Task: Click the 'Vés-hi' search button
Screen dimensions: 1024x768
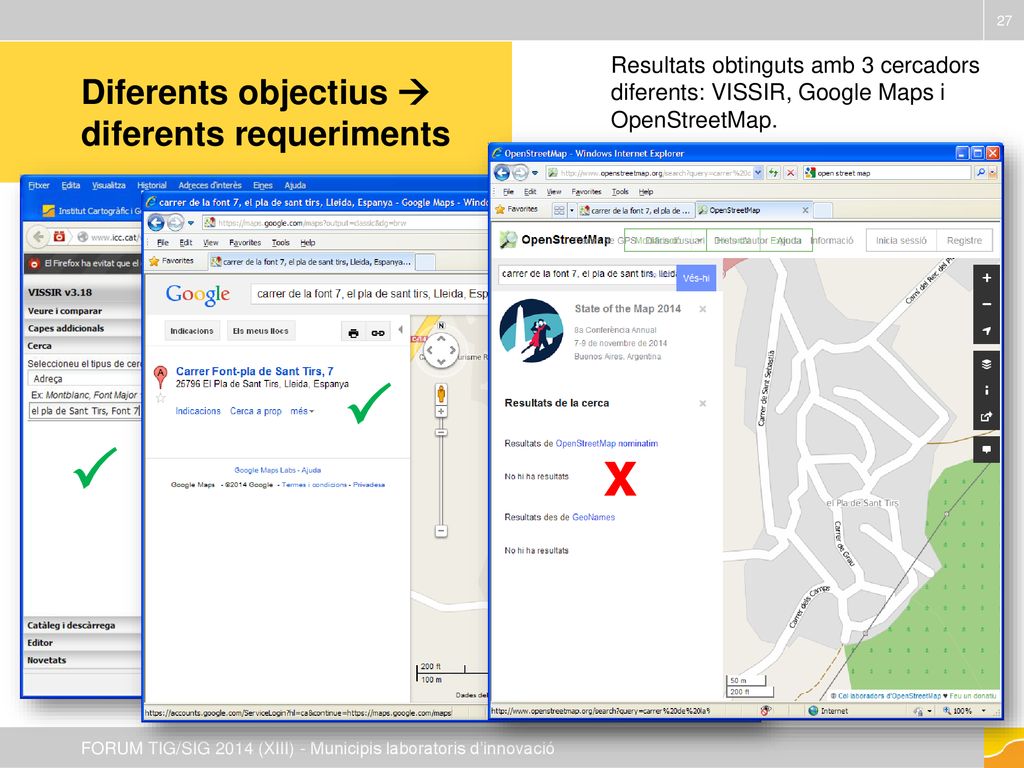Action: pos(696,278)
